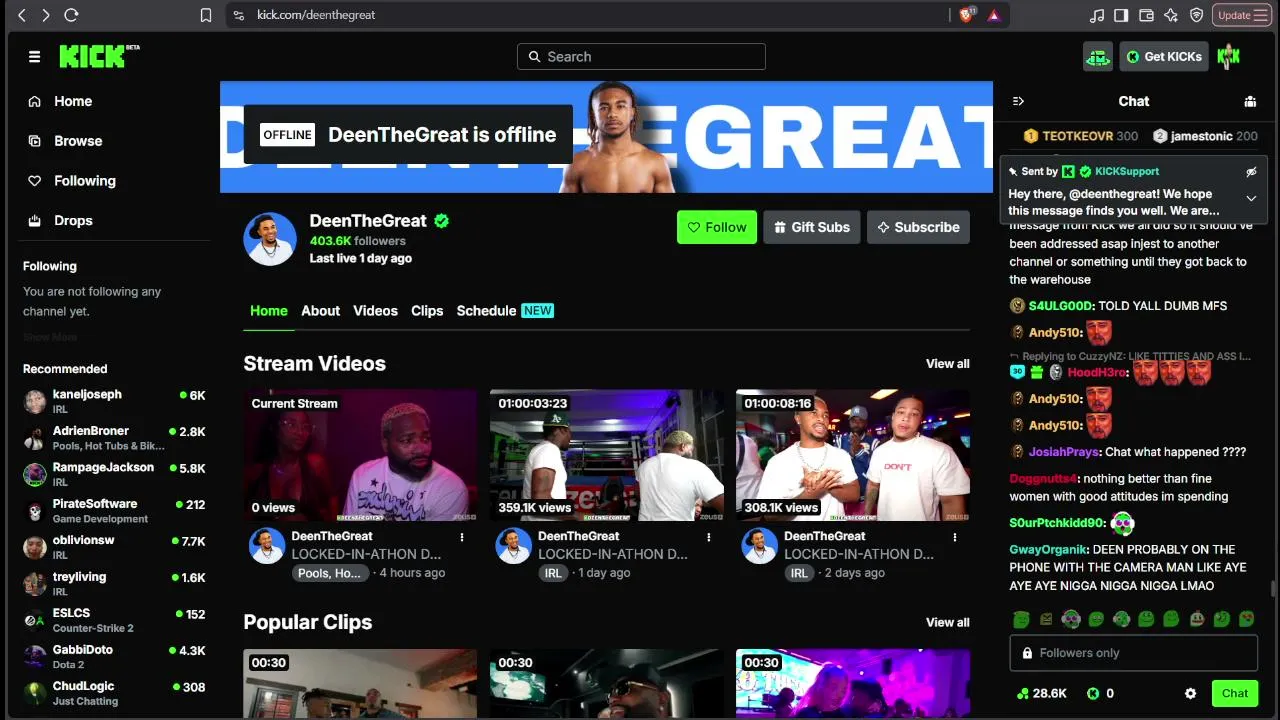
Task: Open the user profile avatar menu
Action: click(x=1229, y=57)
